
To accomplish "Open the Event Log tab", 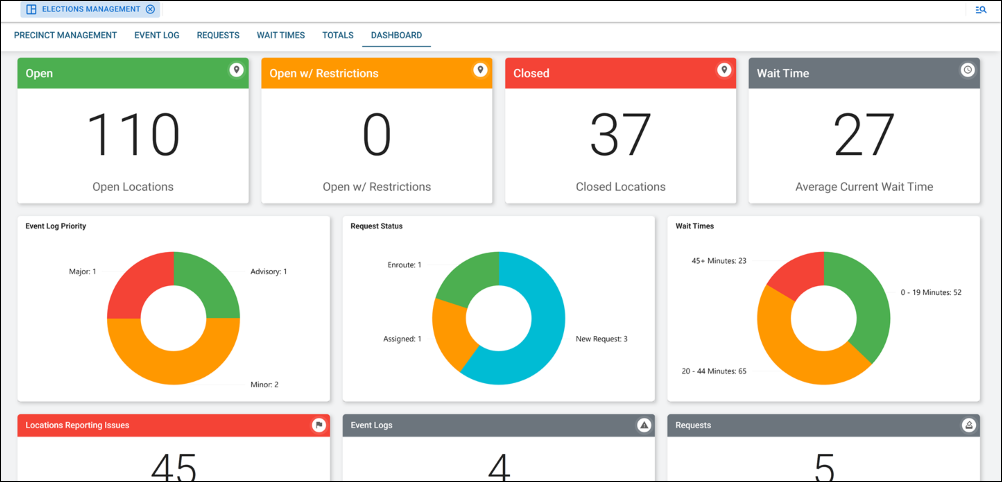I will point(157,35).
